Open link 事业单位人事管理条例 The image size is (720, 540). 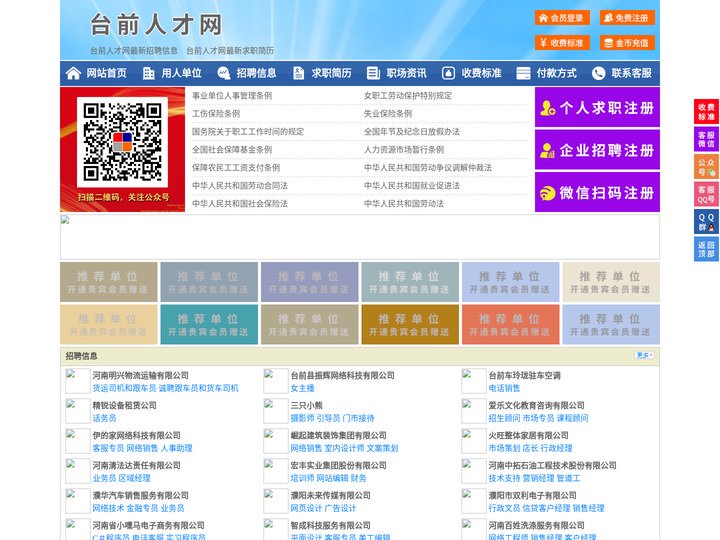tap(232, 96)
